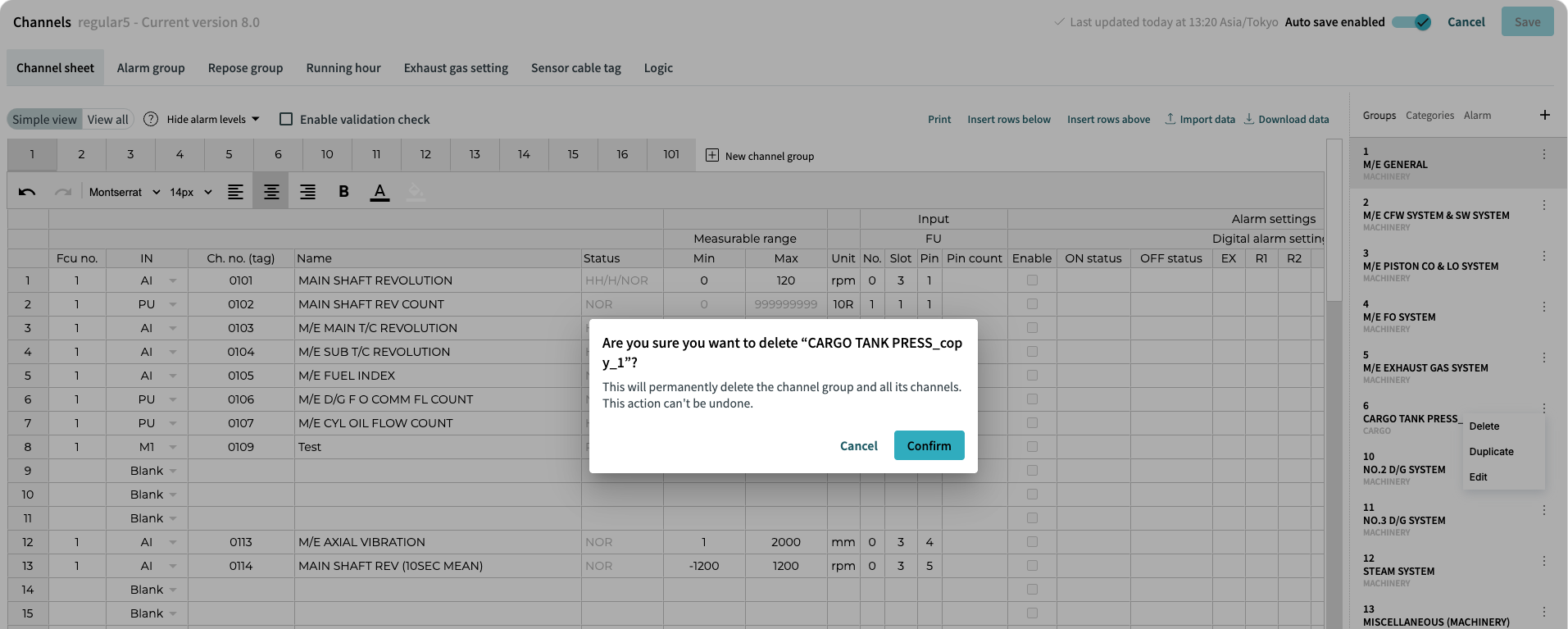Open options for M/E EXHAUST GAS SYSTEM

coord(1544,358)
